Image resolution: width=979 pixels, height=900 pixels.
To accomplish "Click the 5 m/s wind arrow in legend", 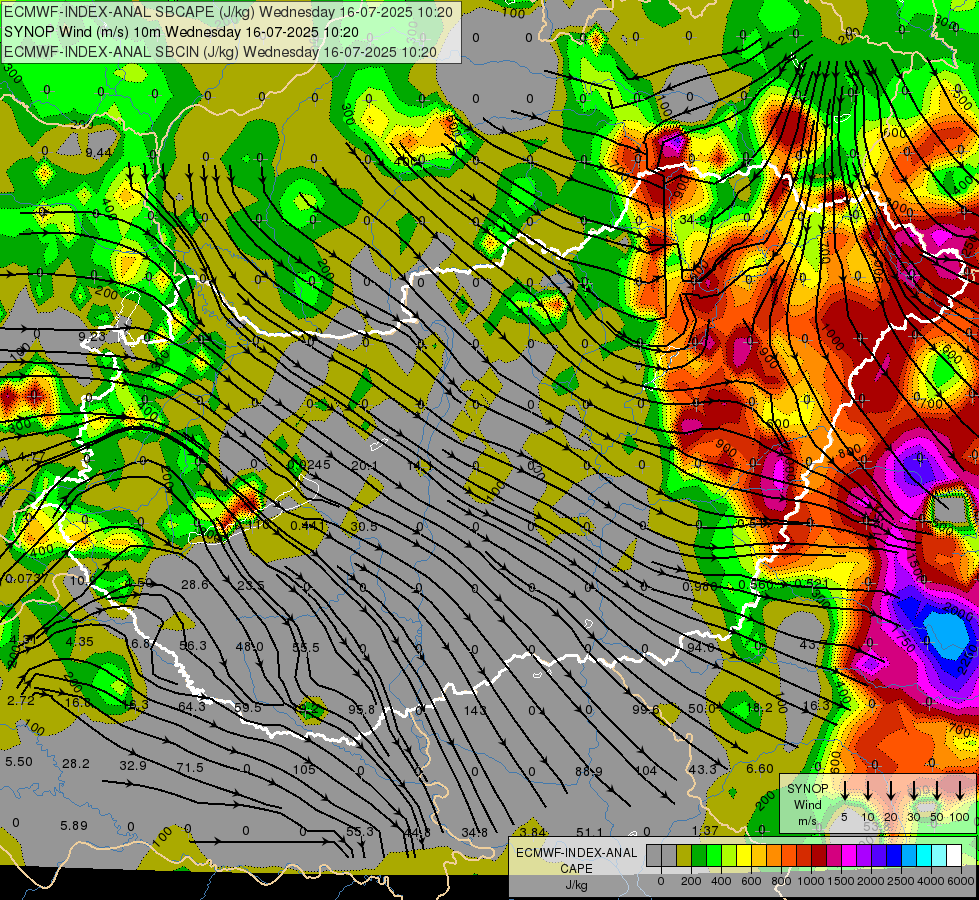I will pyautogui.click(x=845, y=790).
